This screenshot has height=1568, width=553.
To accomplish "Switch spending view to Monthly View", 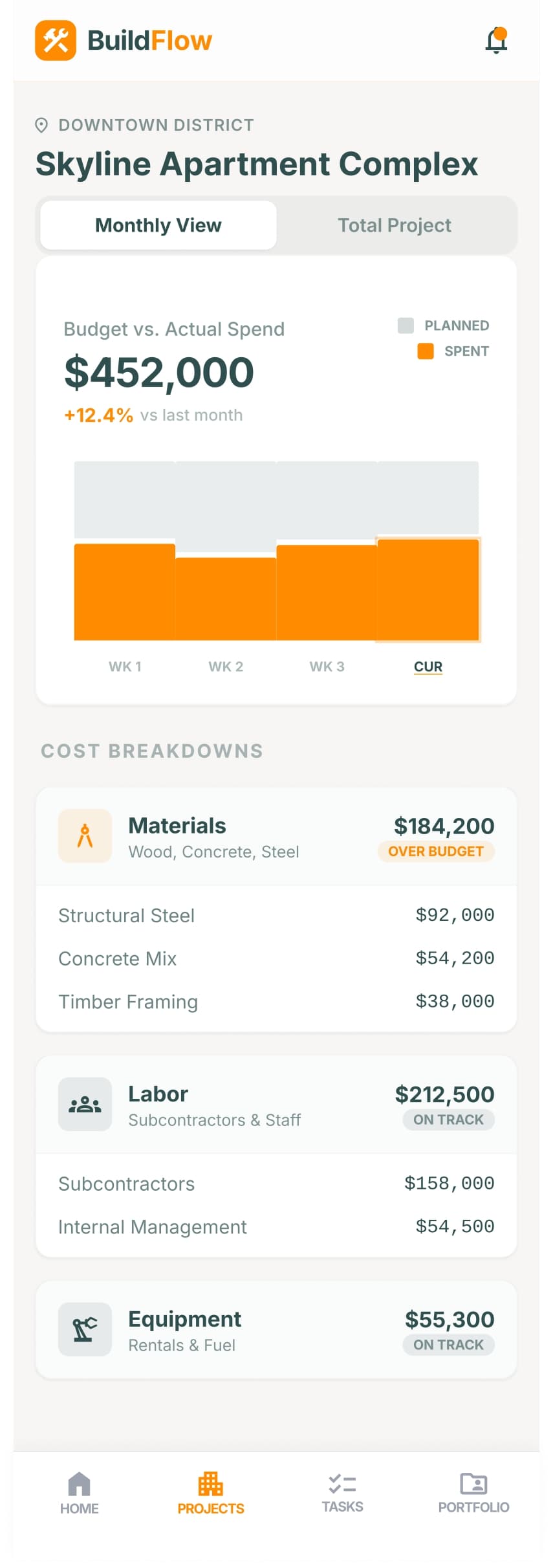I will click(157, 225).
